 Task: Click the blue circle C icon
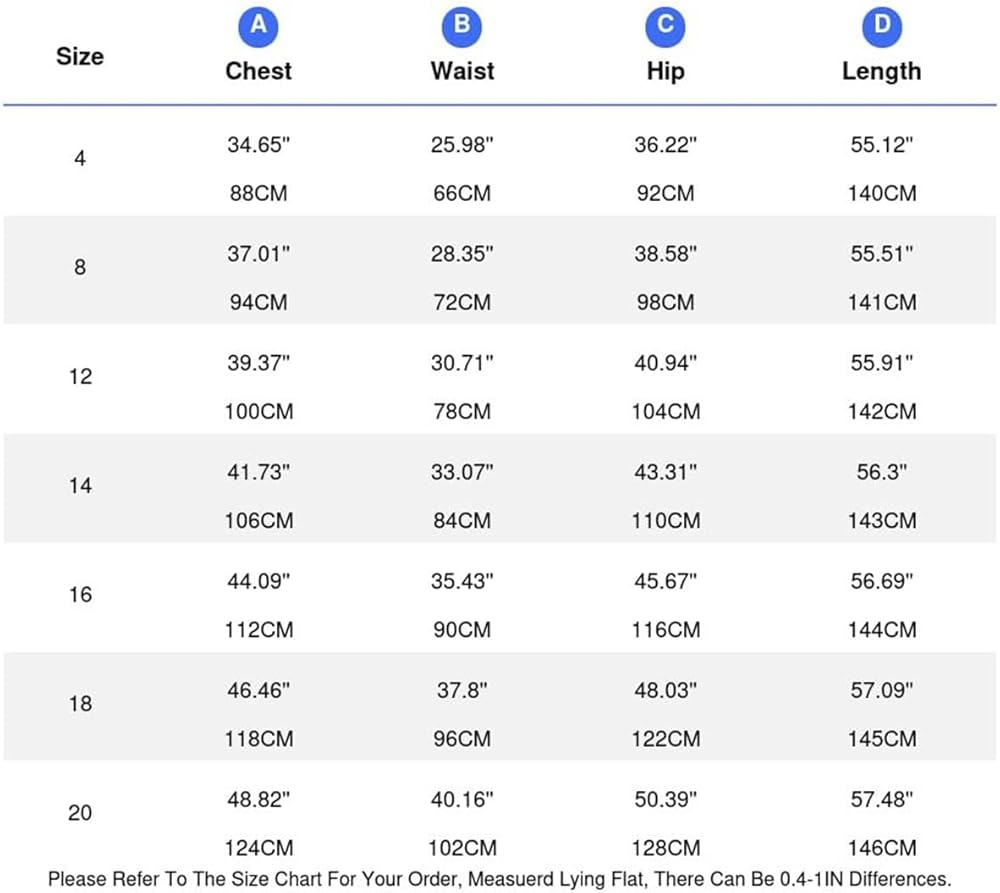pyautogui.click(x=665, y=26)
